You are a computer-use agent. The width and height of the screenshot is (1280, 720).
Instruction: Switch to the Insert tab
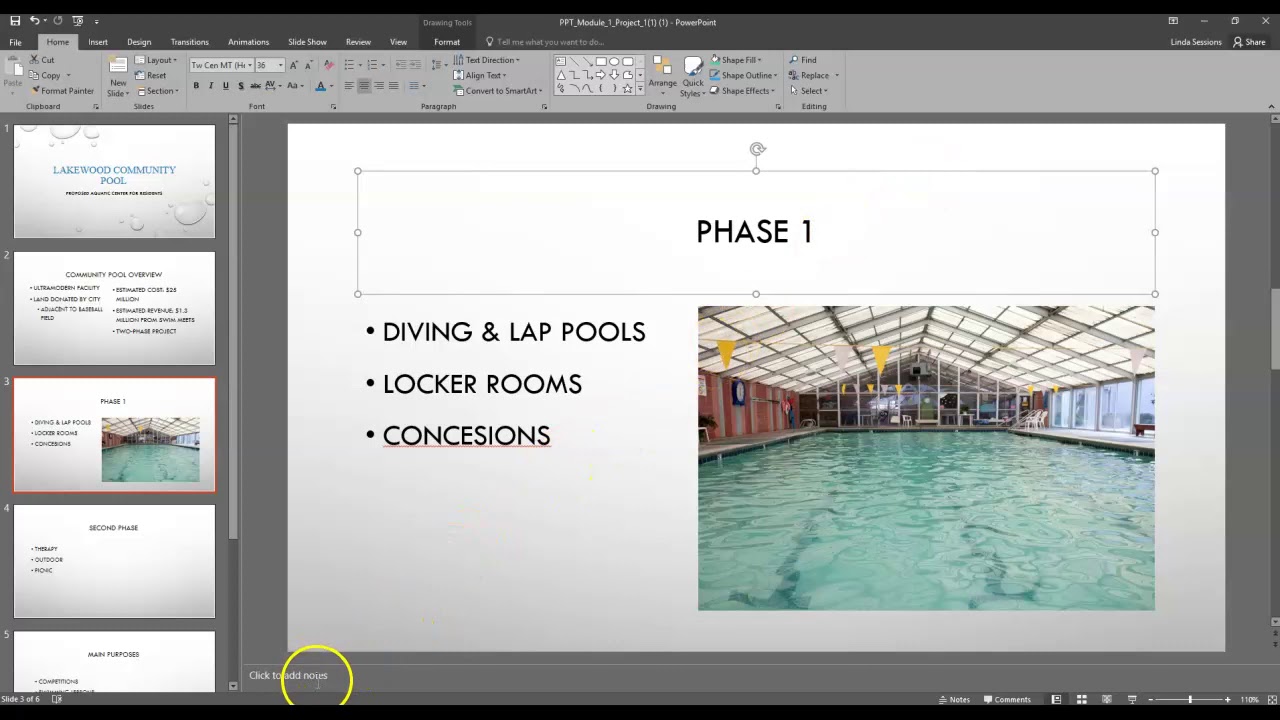click(x=98, y=42)
